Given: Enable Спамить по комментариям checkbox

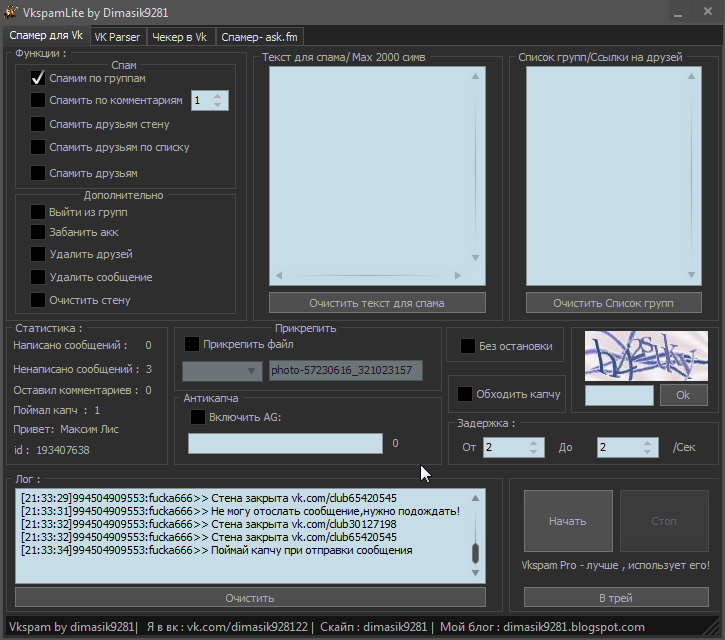Looking at the screenshot, I should coord(38,100).
